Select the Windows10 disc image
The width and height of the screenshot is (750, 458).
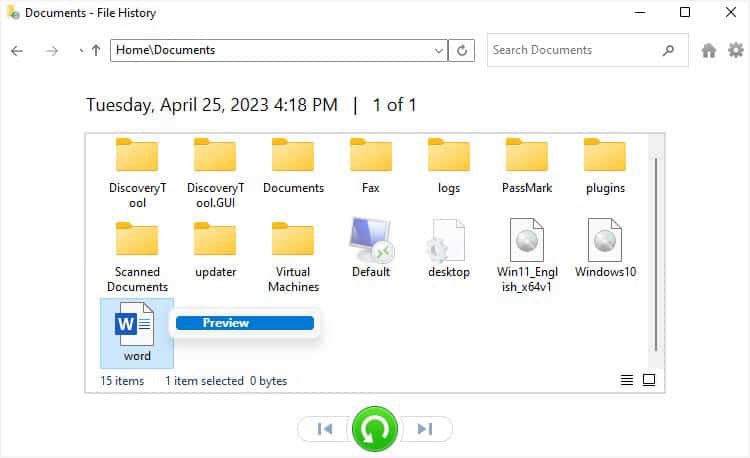605,248
